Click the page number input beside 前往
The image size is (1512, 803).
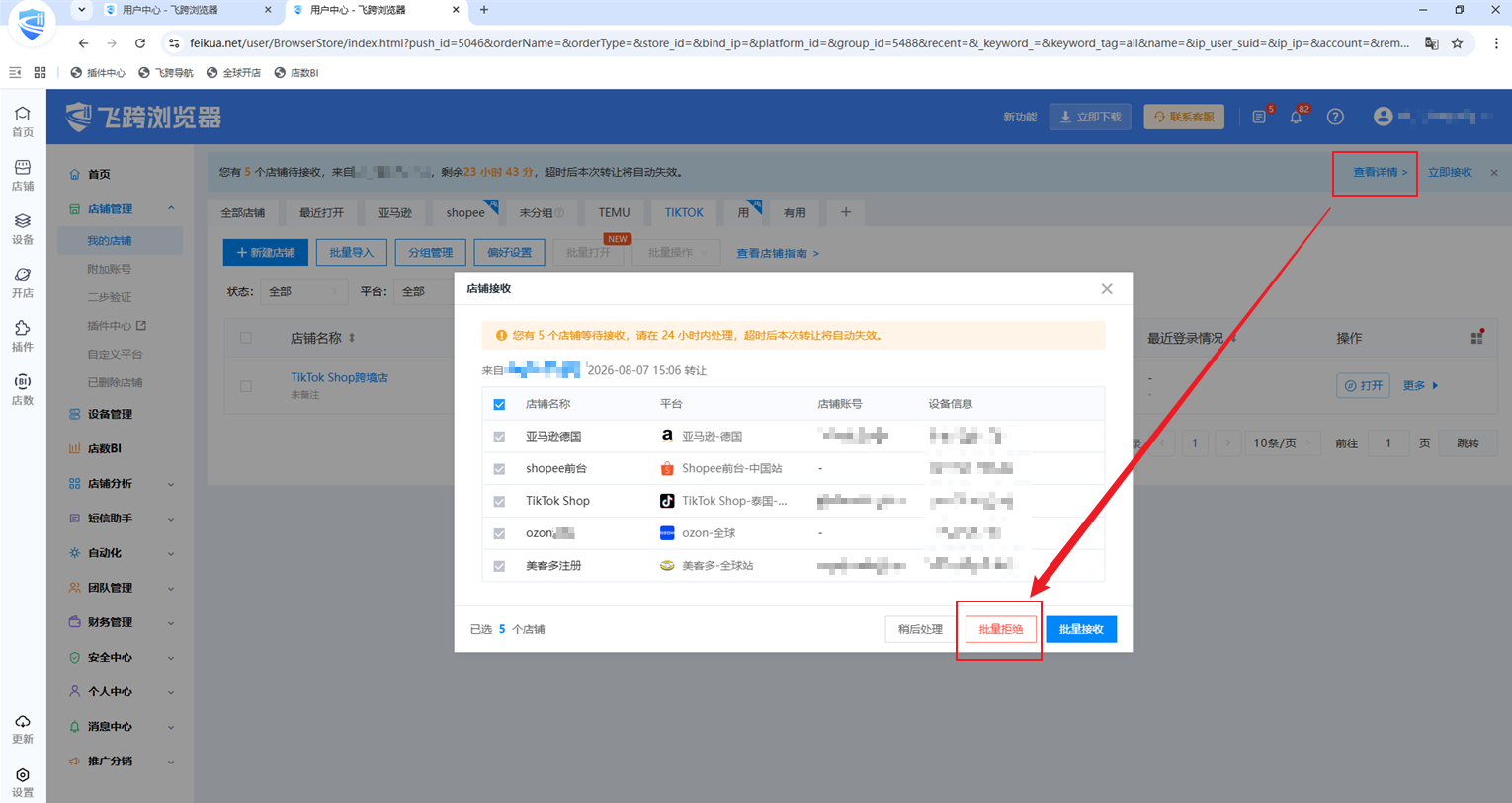click(1388, 443)
